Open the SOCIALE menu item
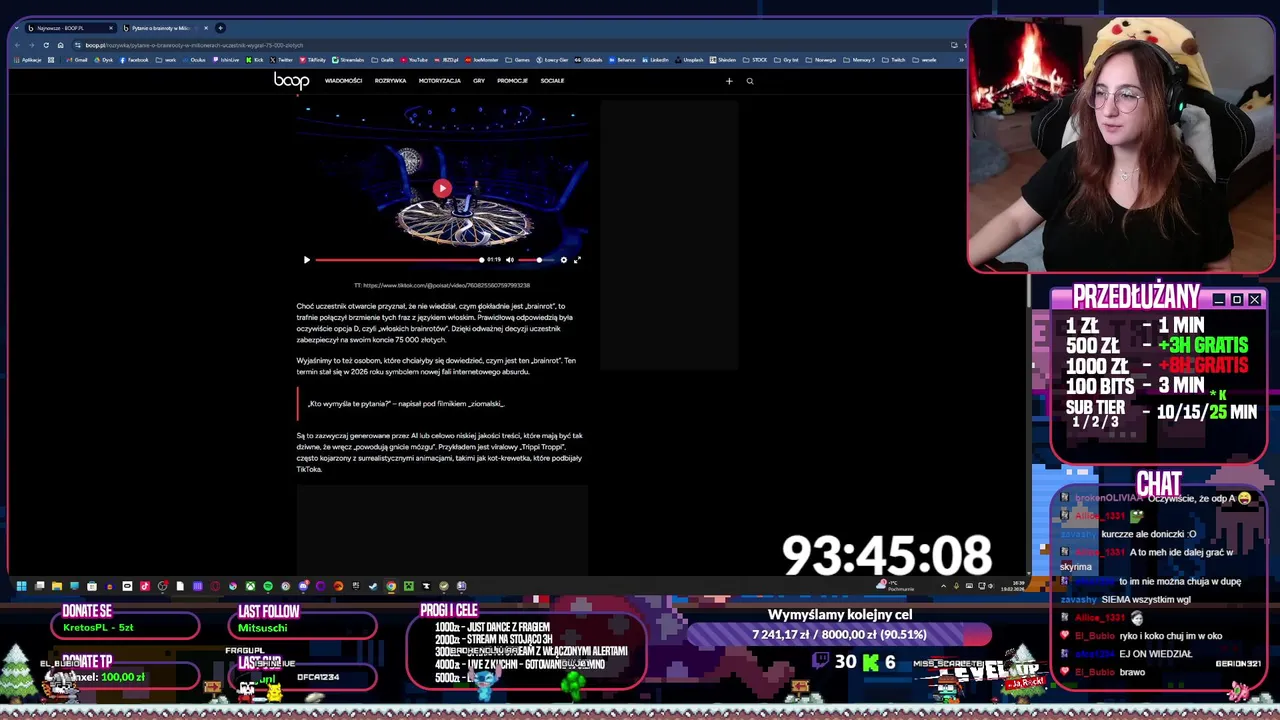Image resolution: width=1280 pixels, height=720 pixels. pyautogui.click(x=552, y=81)
